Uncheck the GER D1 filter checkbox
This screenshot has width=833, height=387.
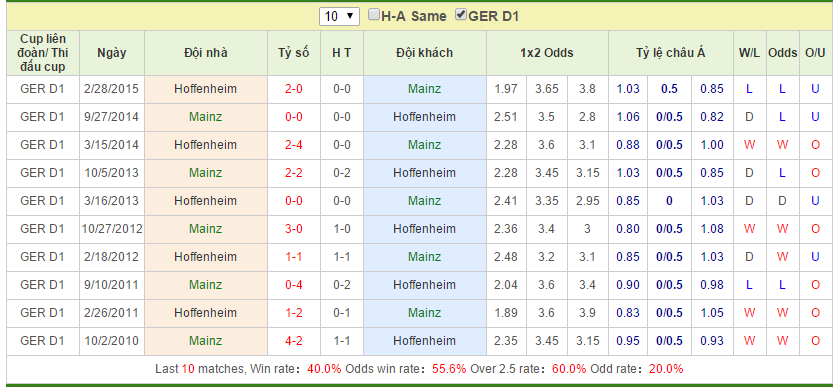[x=461, y=15]
